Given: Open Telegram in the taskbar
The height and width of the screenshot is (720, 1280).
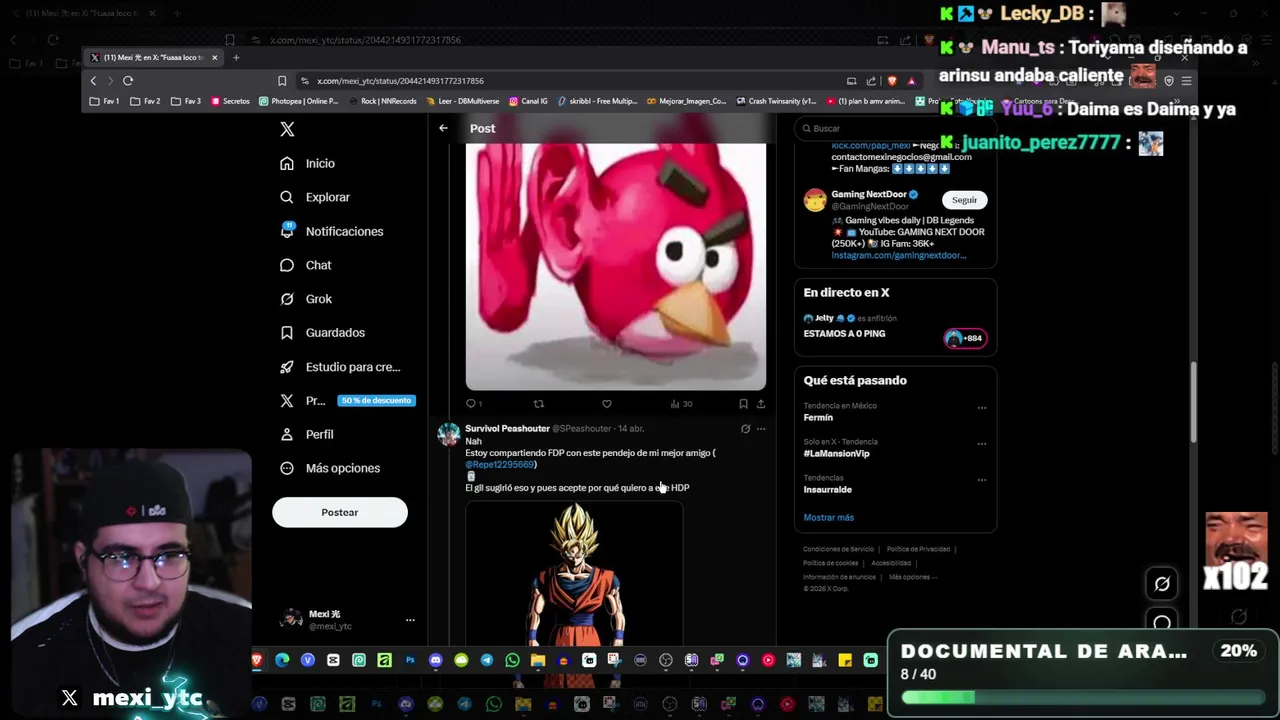Looking at the screenshot, I should [x=486, y=660].
